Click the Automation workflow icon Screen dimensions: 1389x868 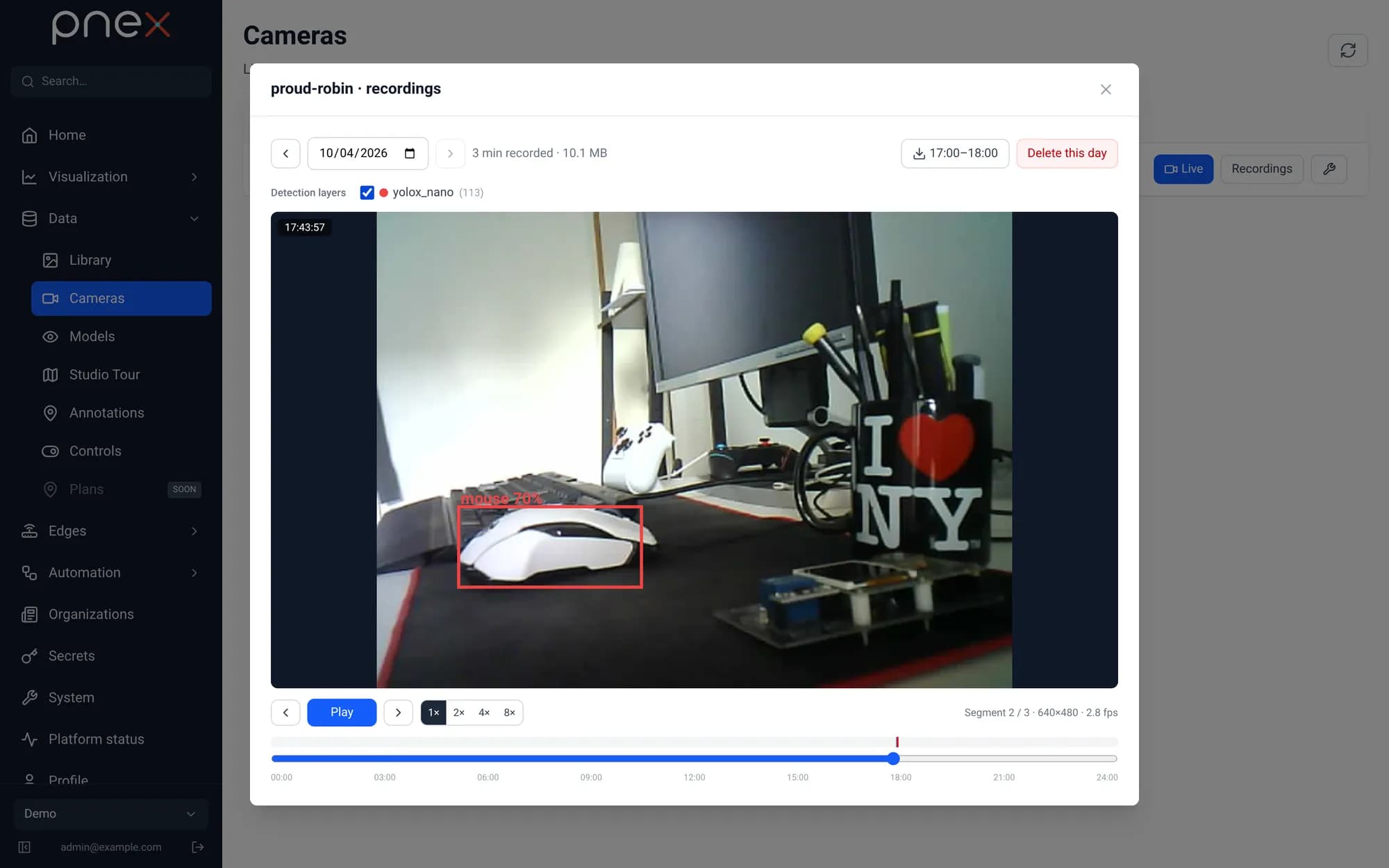click(29, 572)
